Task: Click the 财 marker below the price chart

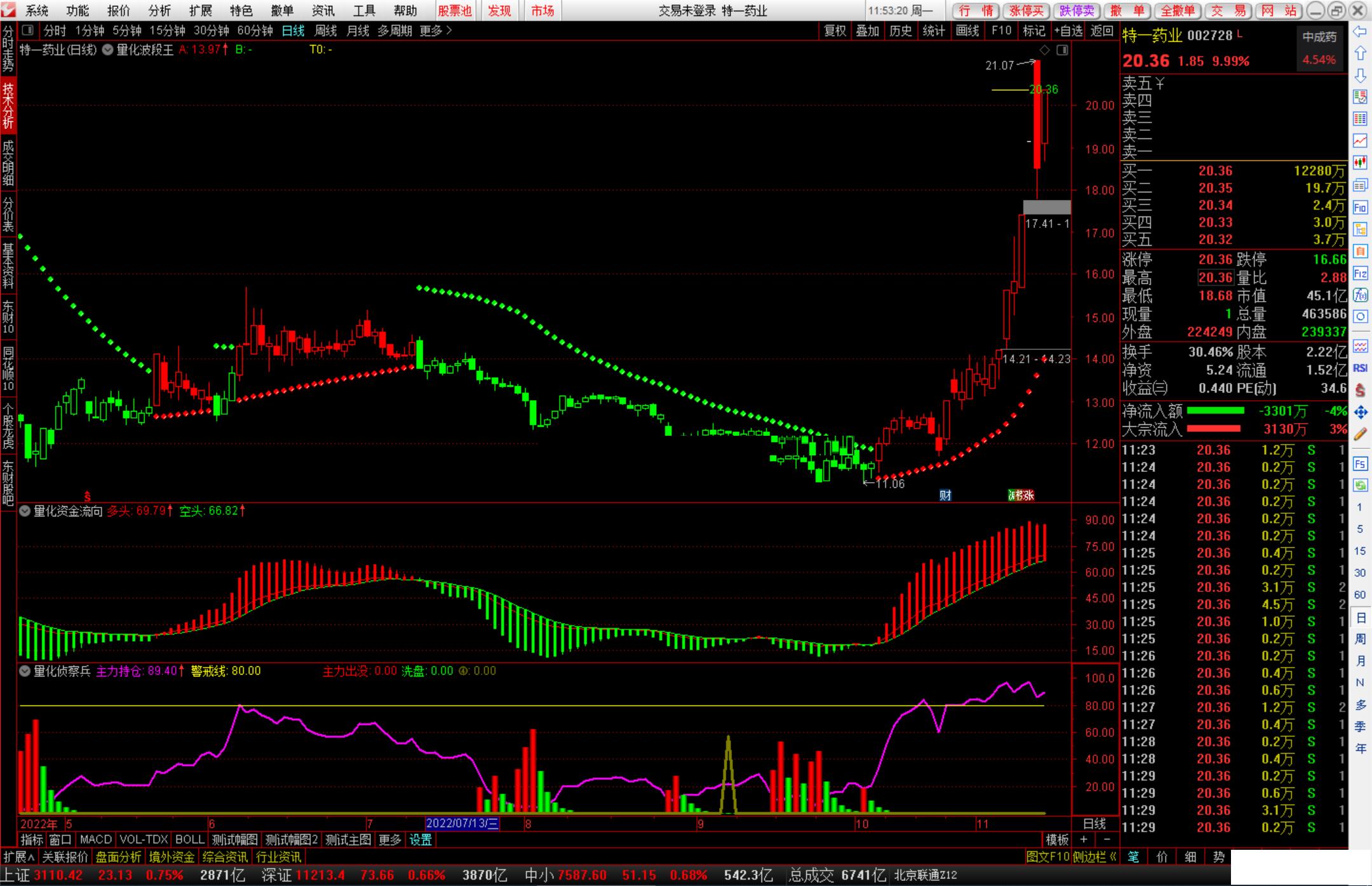Action: pyautogui.click(x=945, y=495)
